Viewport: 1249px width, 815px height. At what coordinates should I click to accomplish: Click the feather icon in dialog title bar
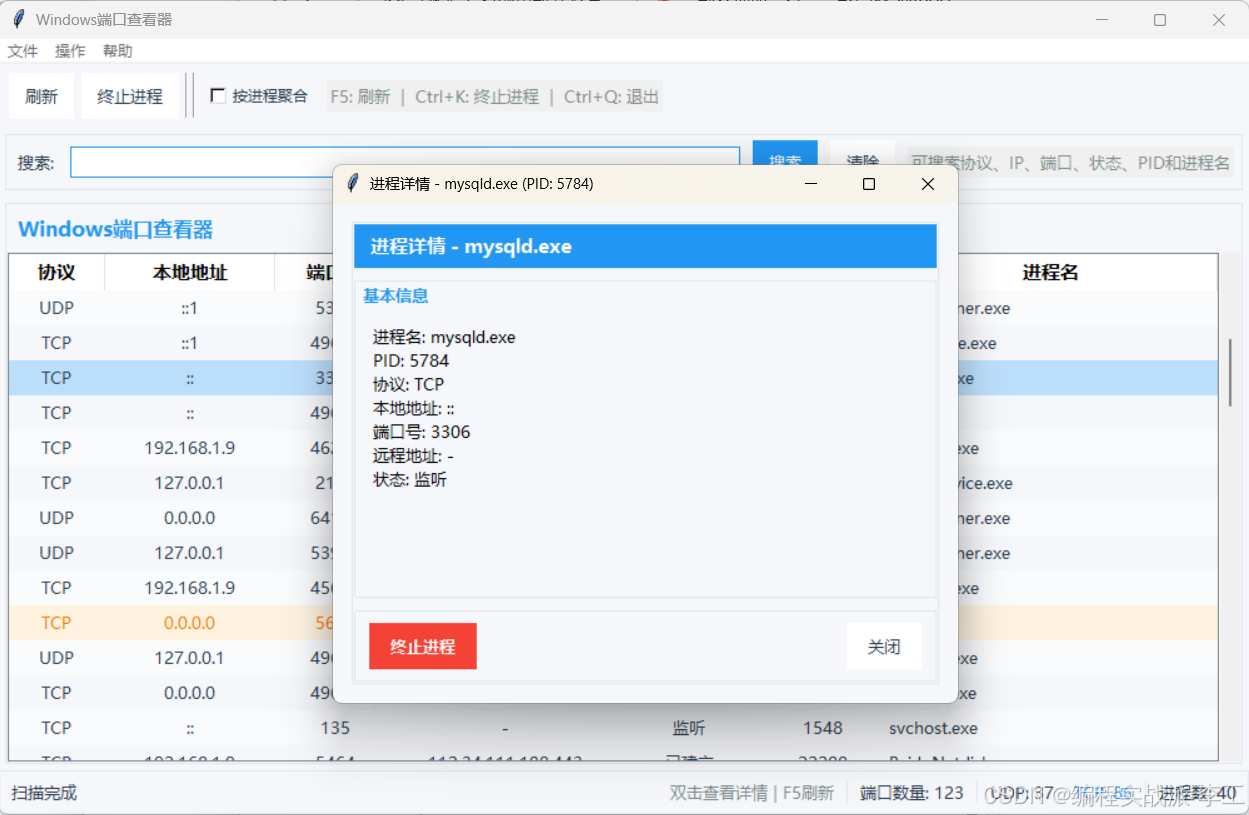352,184
